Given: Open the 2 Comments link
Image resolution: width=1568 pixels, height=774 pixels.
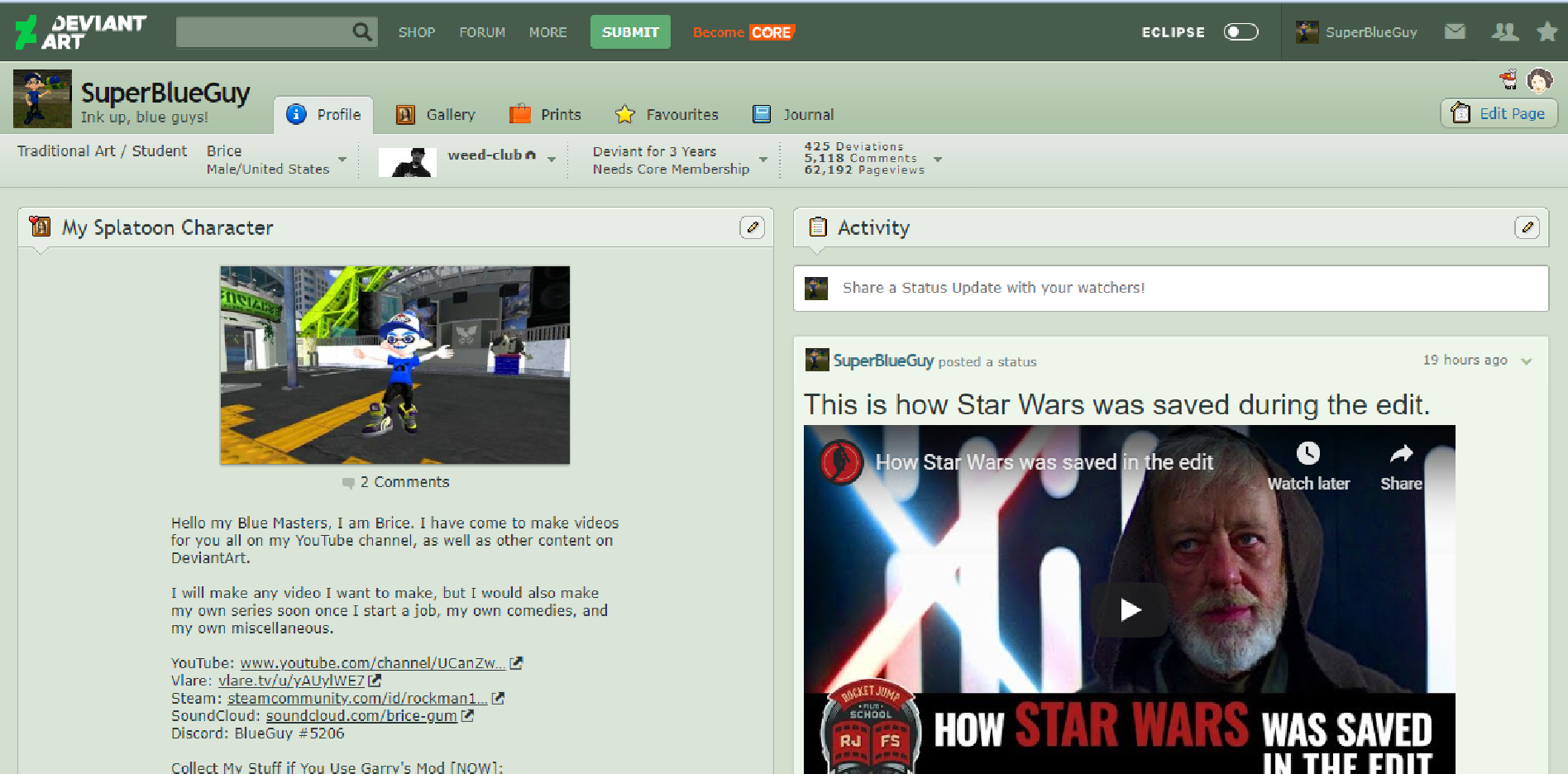Looking at the screenshot, I should [x=404, y=482].
